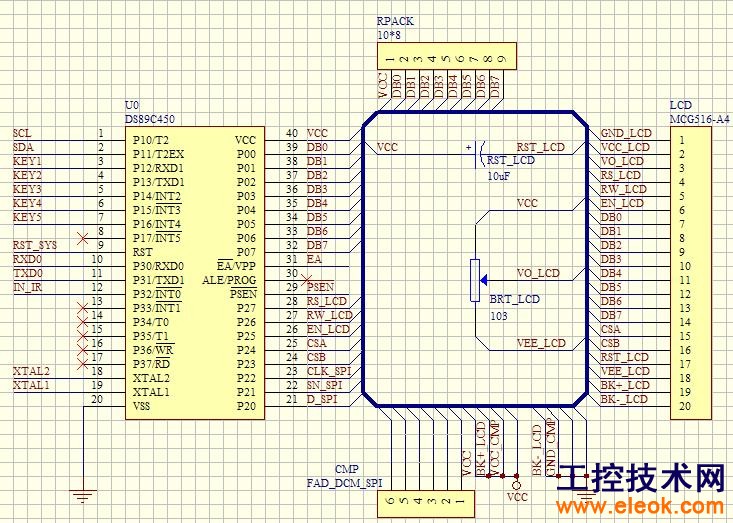Click the blue potentiometer wiper arrow
733x523 pixels.
(484, 280)
